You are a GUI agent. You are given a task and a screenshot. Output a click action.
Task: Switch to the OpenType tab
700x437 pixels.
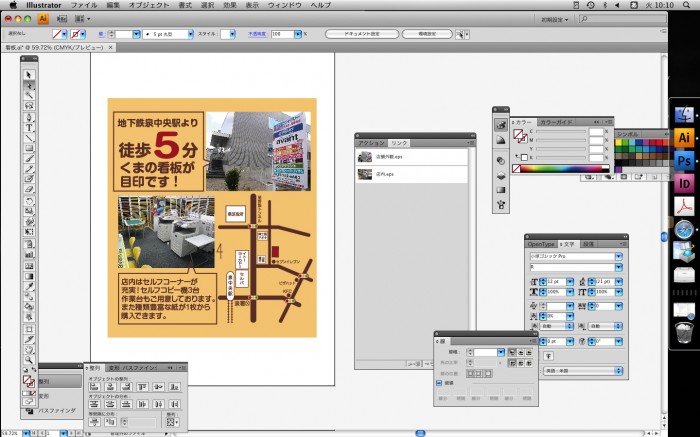(541, 244)
